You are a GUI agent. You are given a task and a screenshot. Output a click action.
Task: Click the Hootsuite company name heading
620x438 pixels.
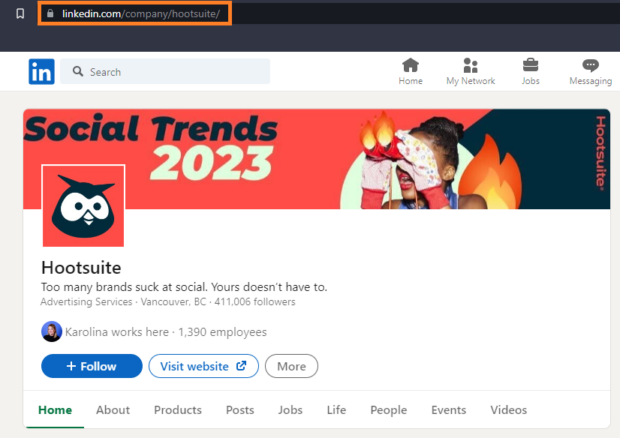tap(81, 268)
